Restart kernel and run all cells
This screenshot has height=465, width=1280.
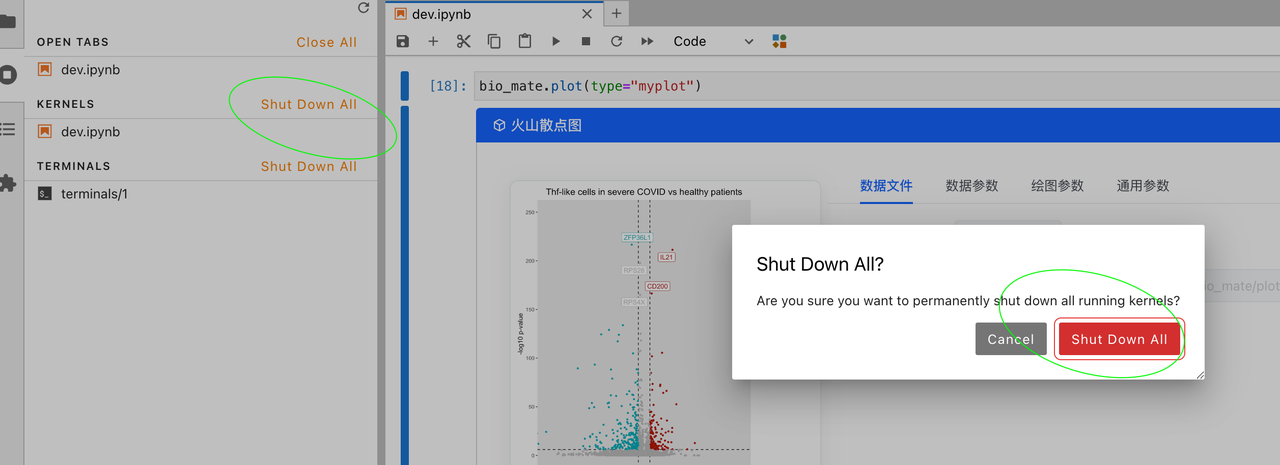(647, 41)
